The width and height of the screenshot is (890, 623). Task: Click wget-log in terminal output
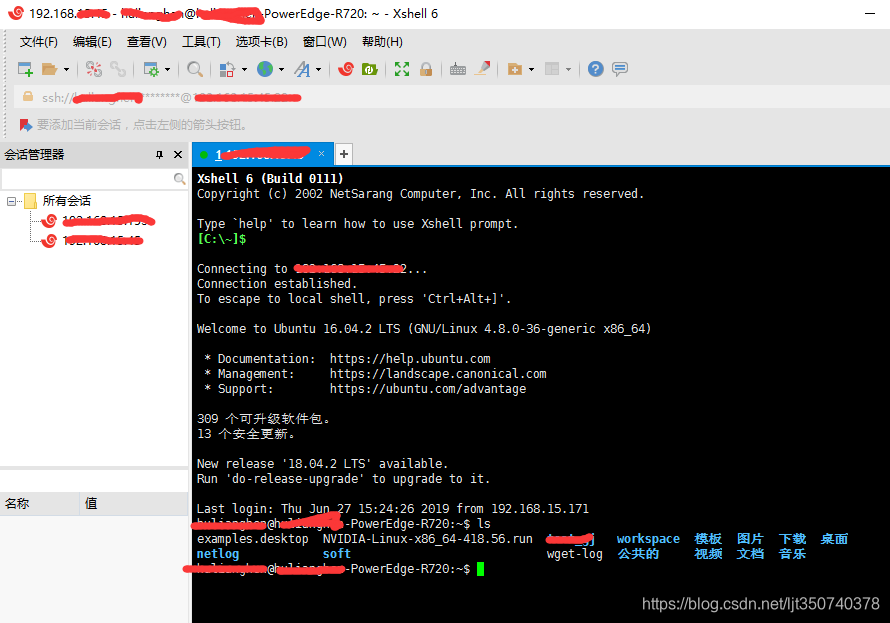coord(574,554)
